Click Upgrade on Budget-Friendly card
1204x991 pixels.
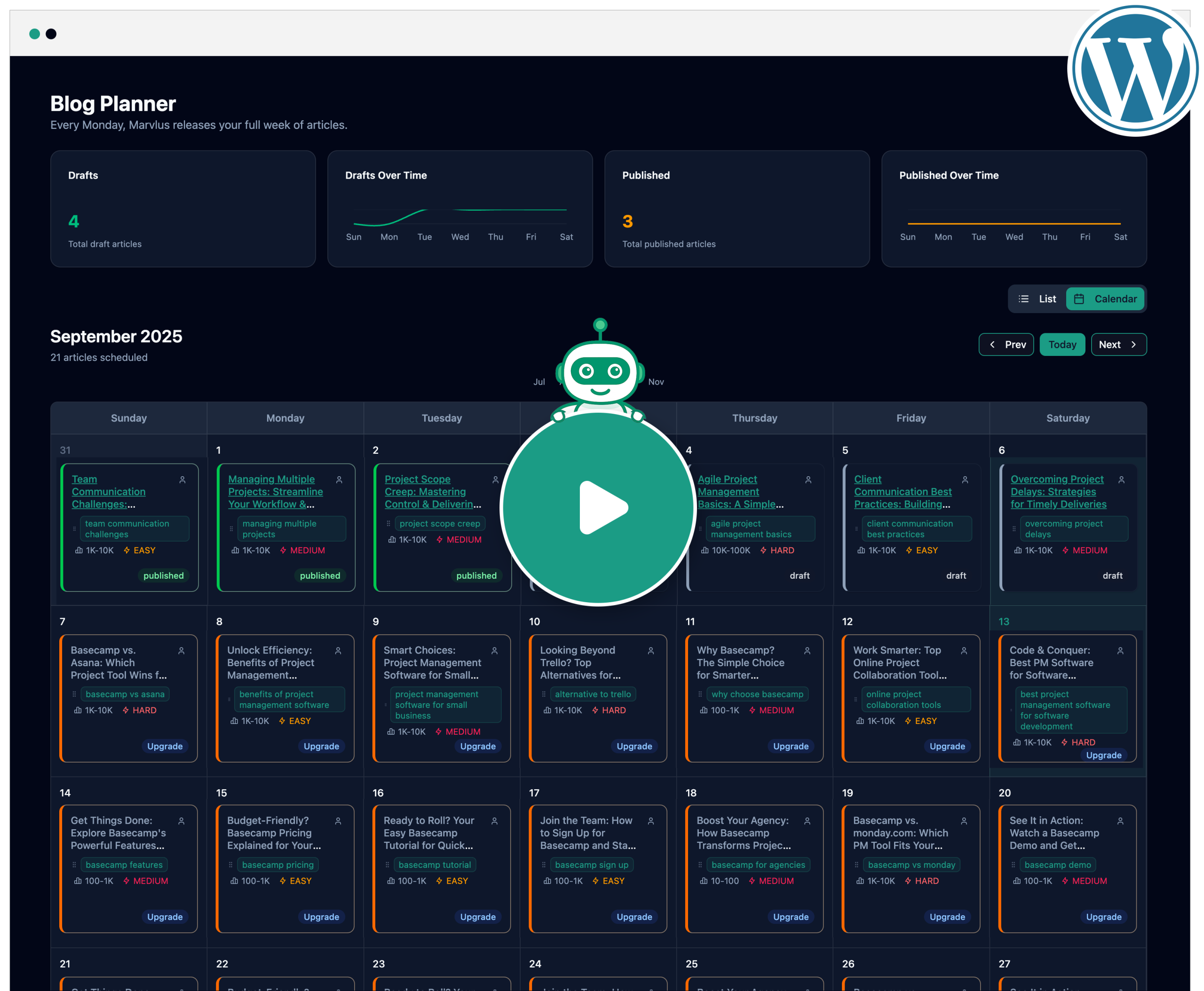tap(321, 917)
